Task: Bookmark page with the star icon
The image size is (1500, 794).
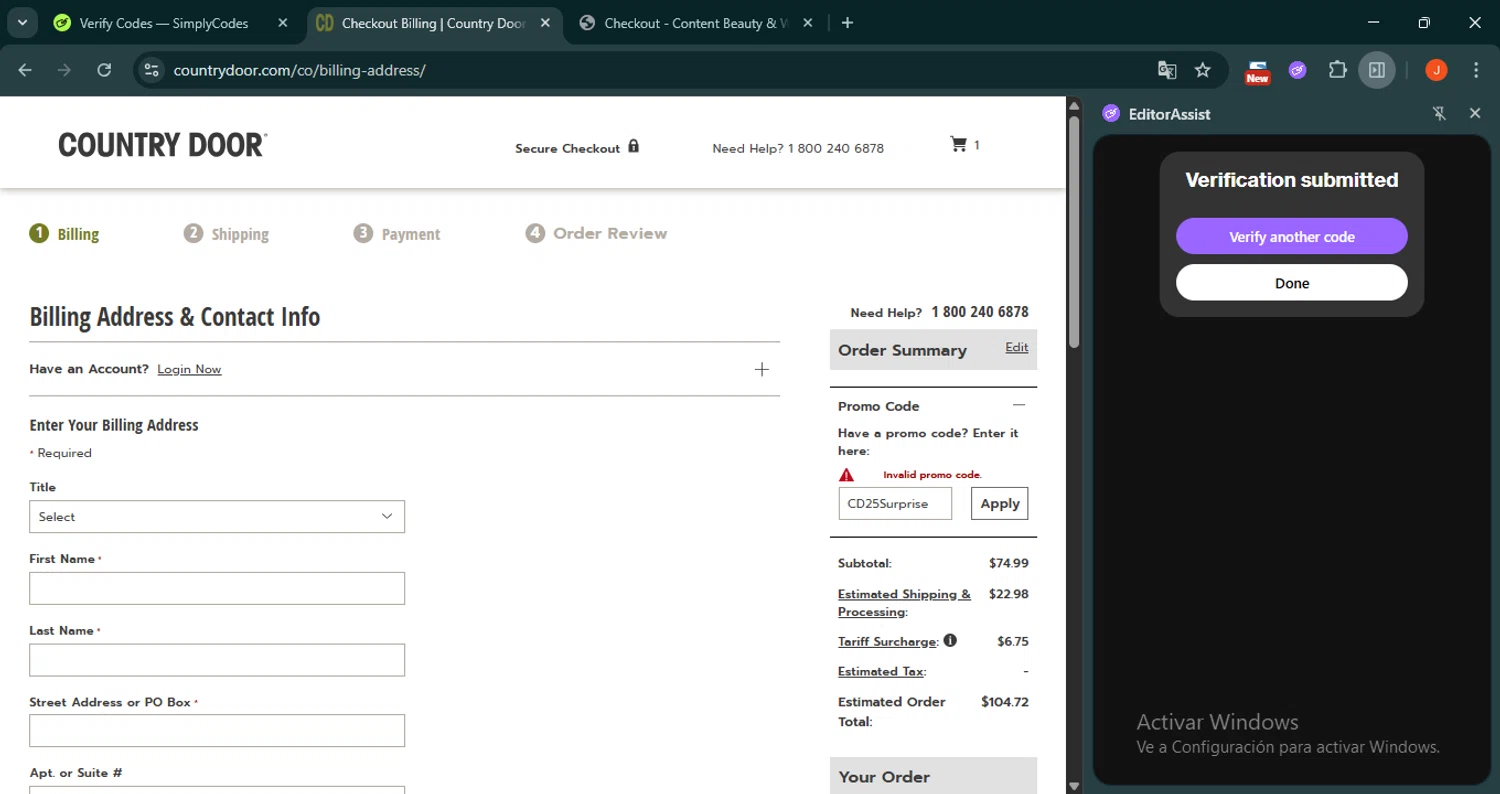Action: tap(1203, 70)
